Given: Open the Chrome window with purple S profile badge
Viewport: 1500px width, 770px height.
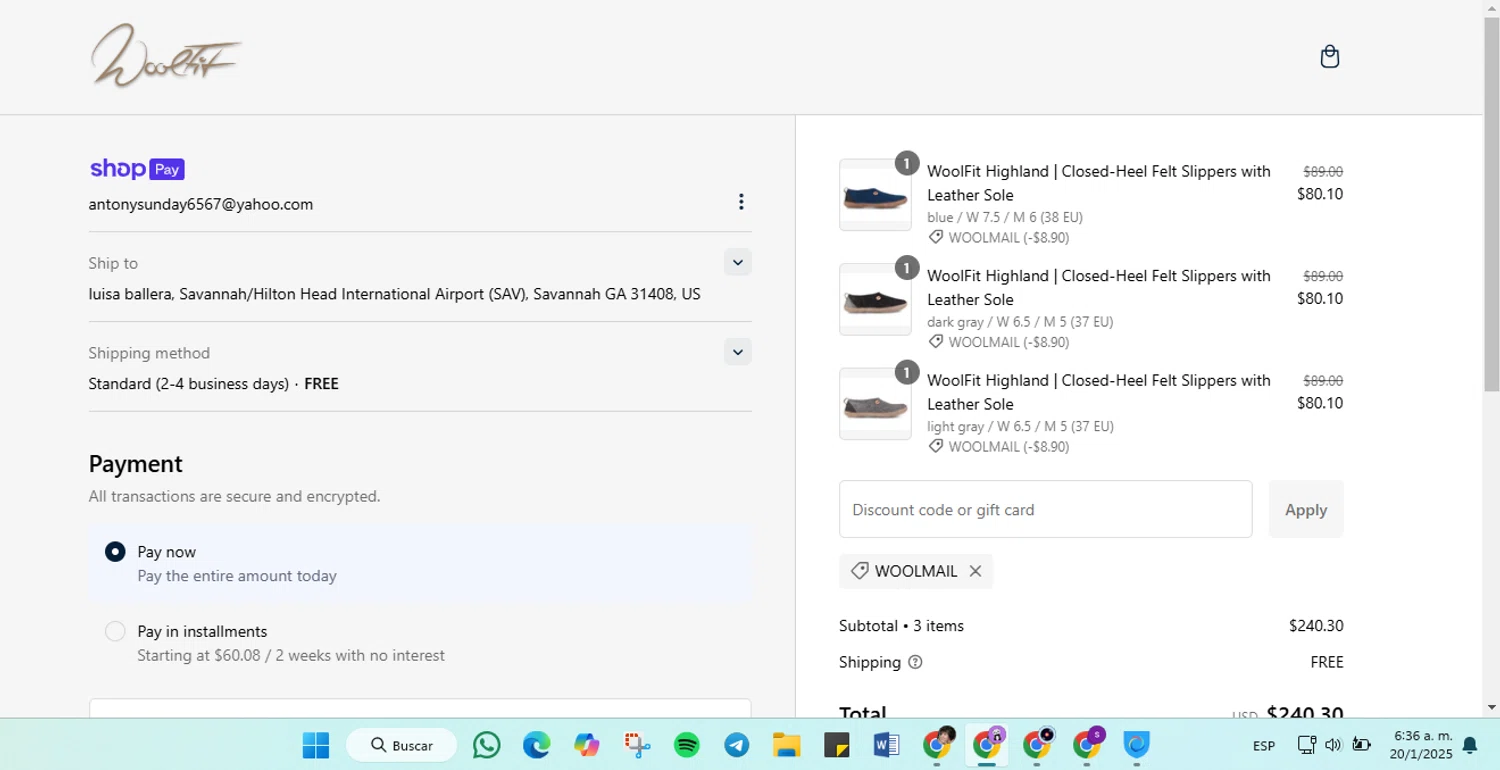Looking at the screenshot, I should [x=1088, y=744].
